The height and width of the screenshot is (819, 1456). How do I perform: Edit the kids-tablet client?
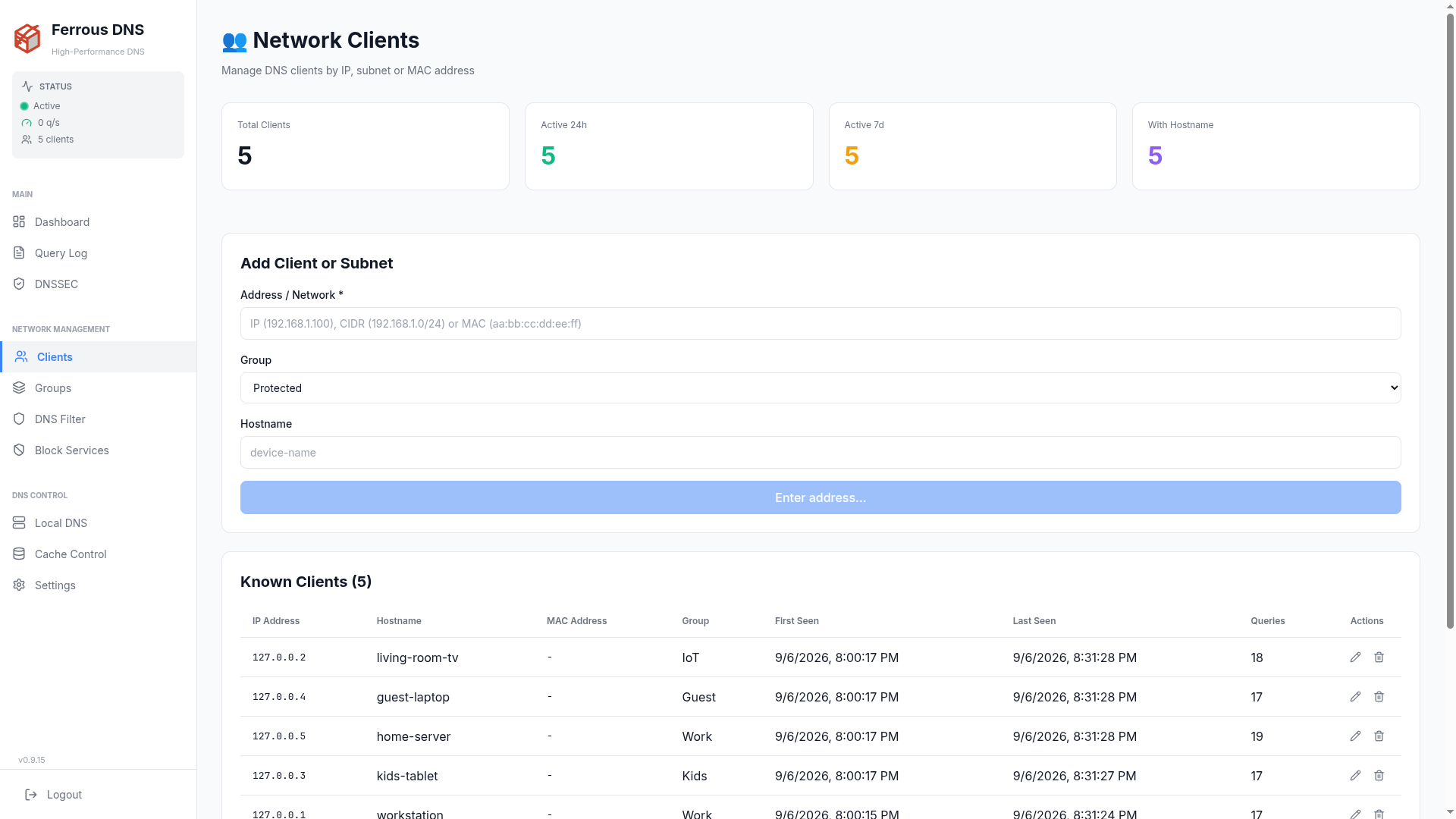[1355, 776]
